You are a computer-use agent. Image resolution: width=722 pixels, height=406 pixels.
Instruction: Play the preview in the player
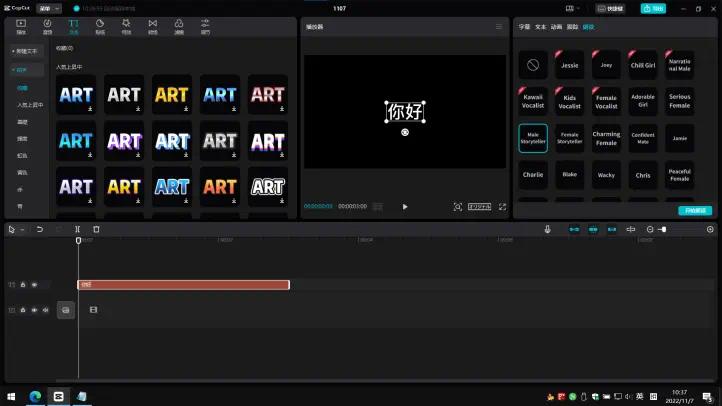click(x=405, y=207)
